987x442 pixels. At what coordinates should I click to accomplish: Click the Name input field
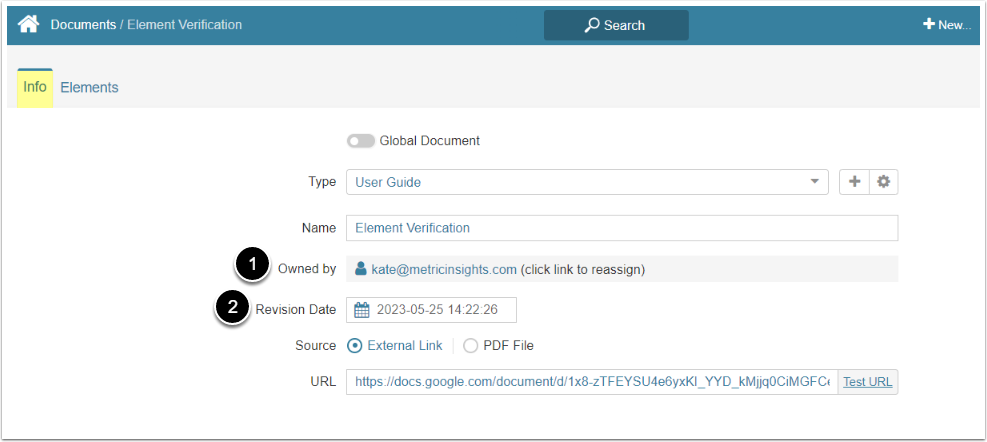pyautogui.click(x=621, y=228)
